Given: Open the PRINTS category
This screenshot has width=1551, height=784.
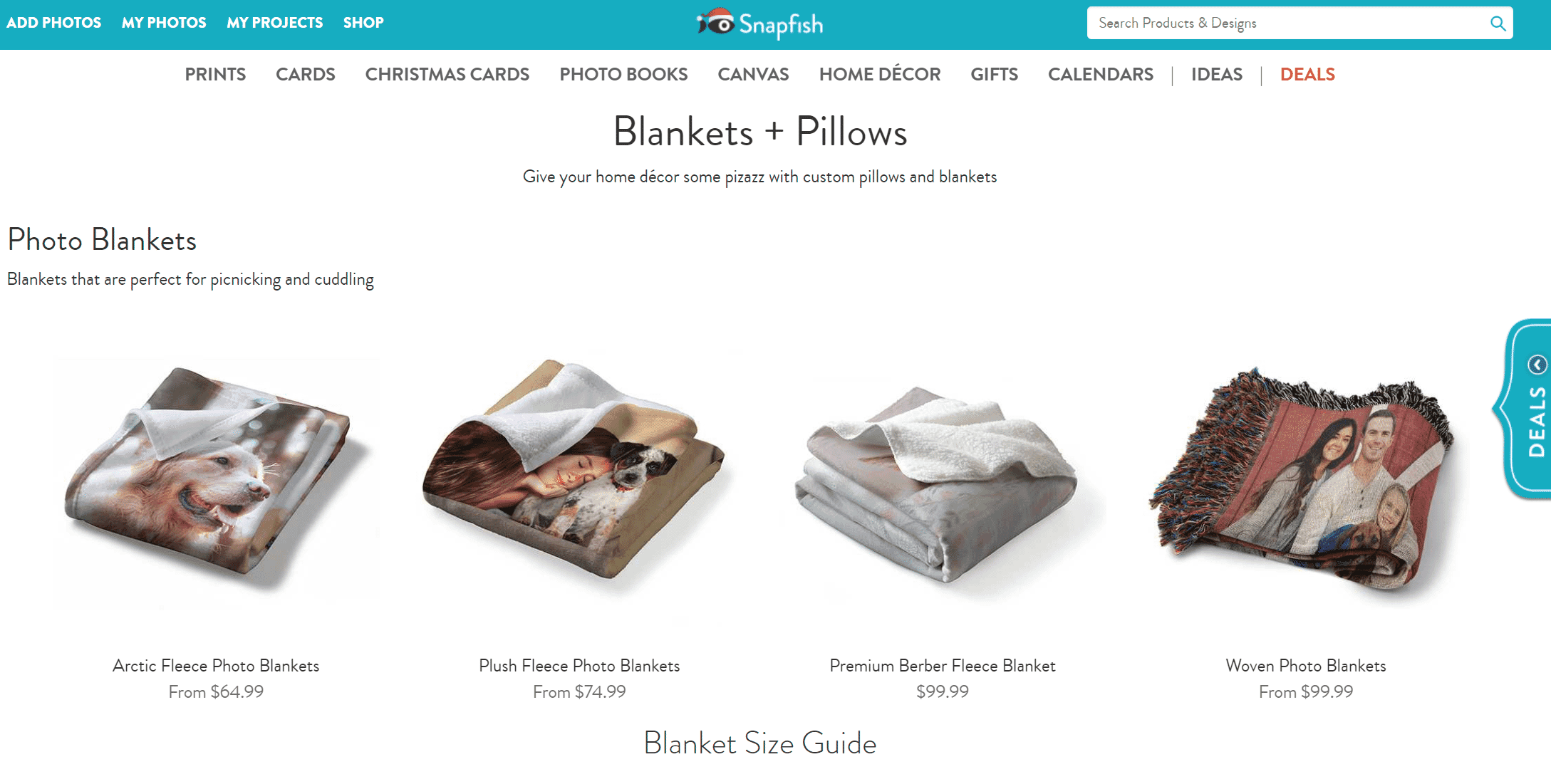Looking at the screenshot, I should (x=215, y=74).
